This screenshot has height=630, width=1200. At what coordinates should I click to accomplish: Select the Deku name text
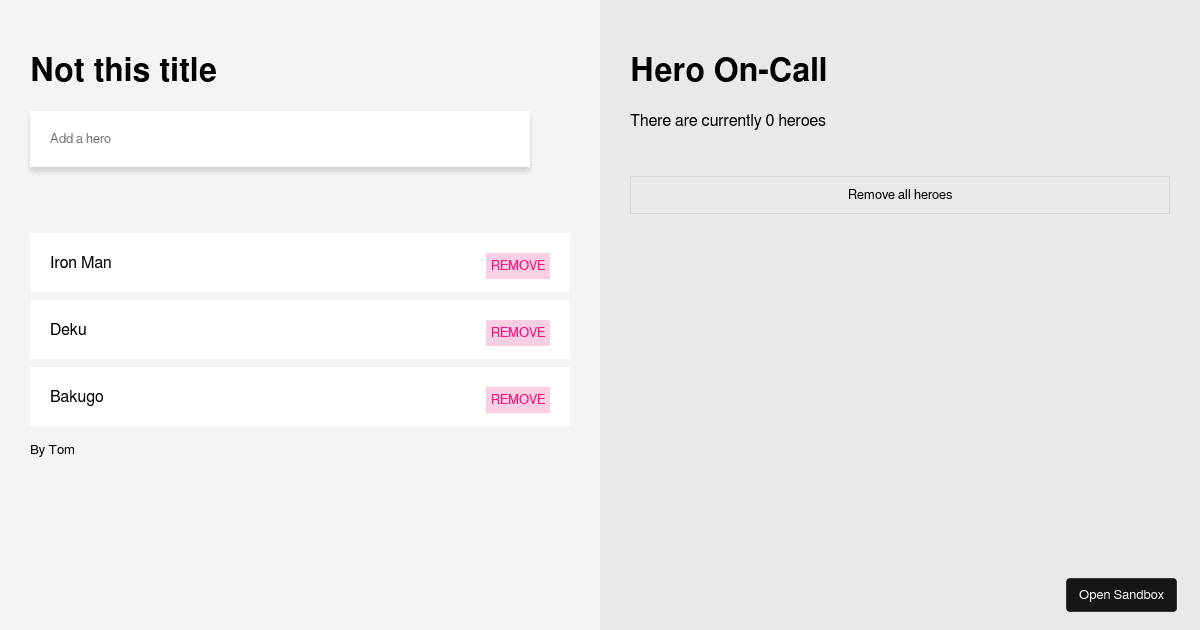(68, 330)
